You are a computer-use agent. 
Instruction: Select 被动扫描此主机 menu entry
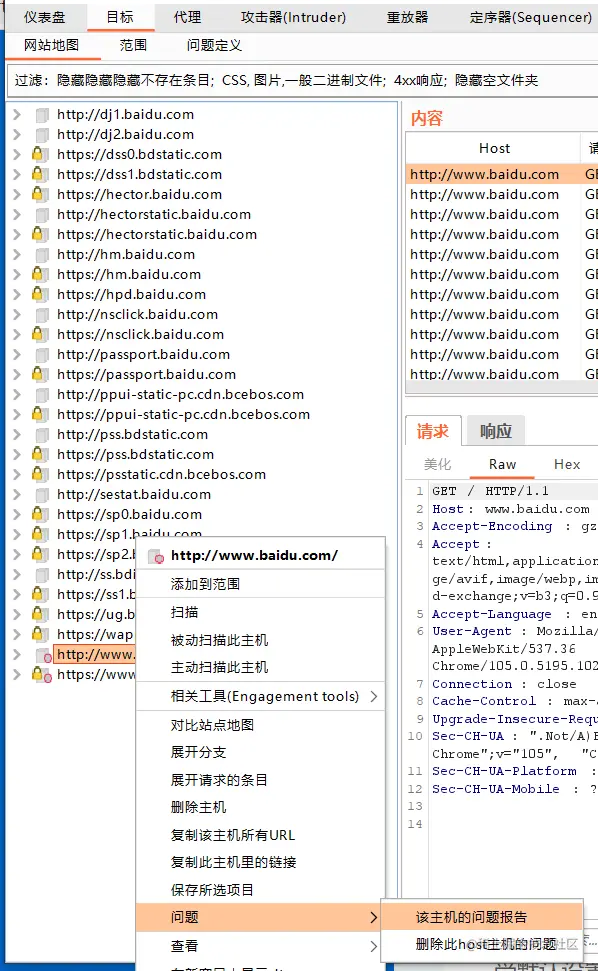(261, 640)
